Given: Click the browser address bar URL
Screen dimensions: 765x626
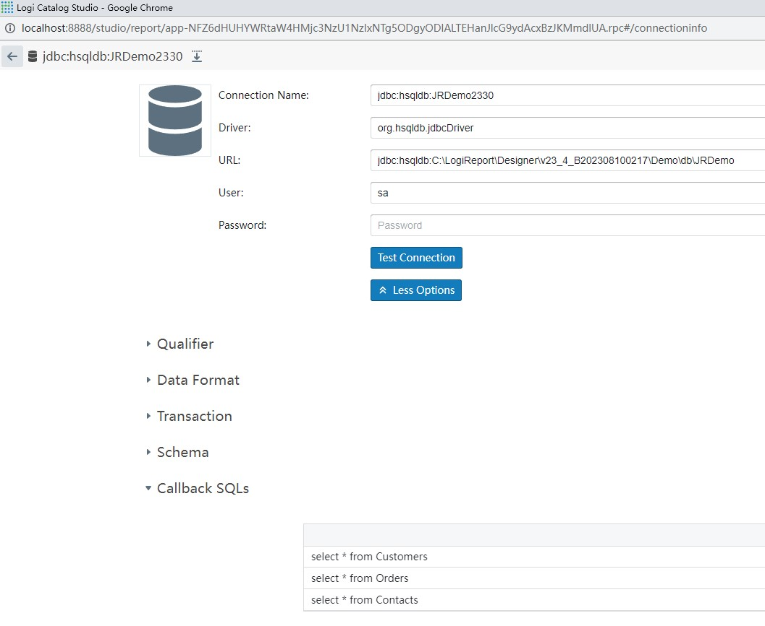Looking at the screenshot, I should [x=364, y=28].
